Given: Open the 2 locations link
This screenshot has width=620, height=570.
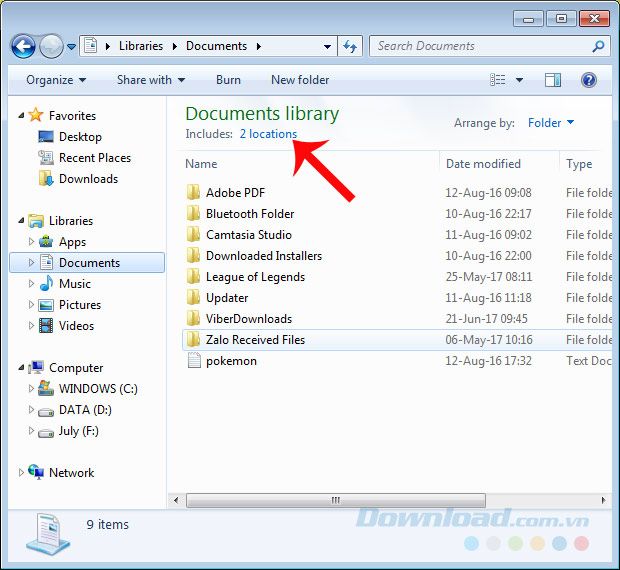Looking at the screenshot, I should coord(268,134).
